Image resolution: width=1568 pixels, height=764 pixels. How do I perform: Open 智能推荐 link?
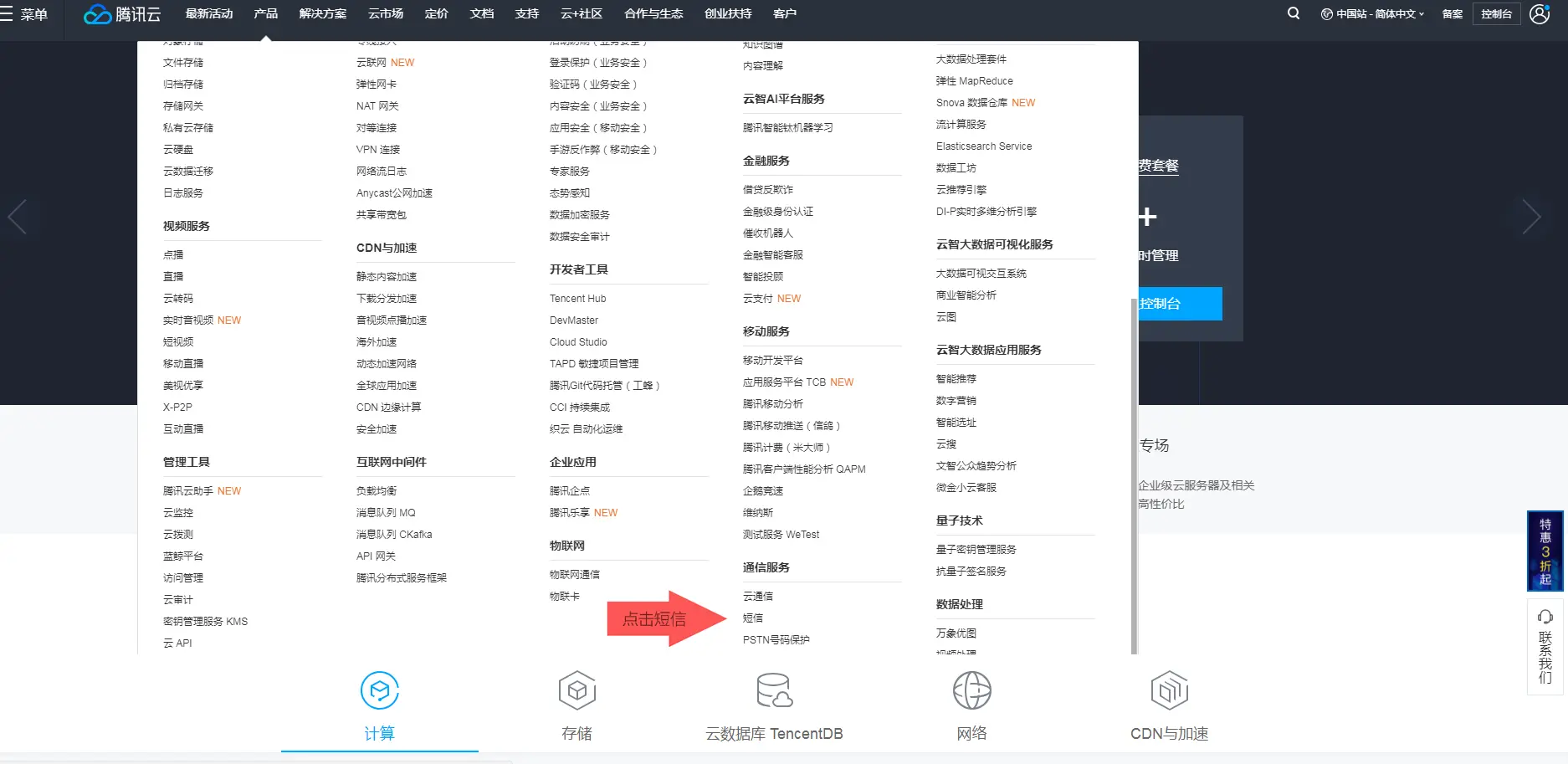tap(956, 379)
